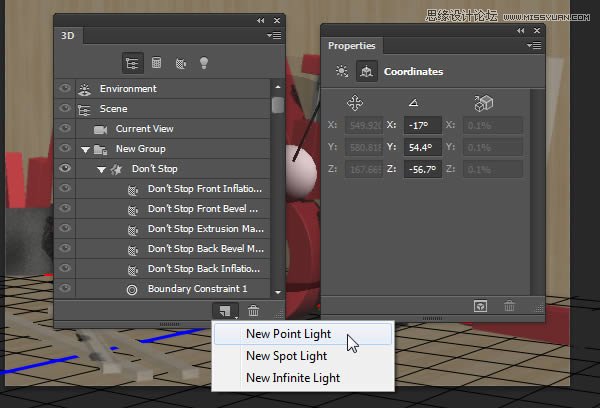Viewport: 600px width, 408px height.
Task: Open the light properties icon in Properties panel
Action: click(x=342, y=71)
